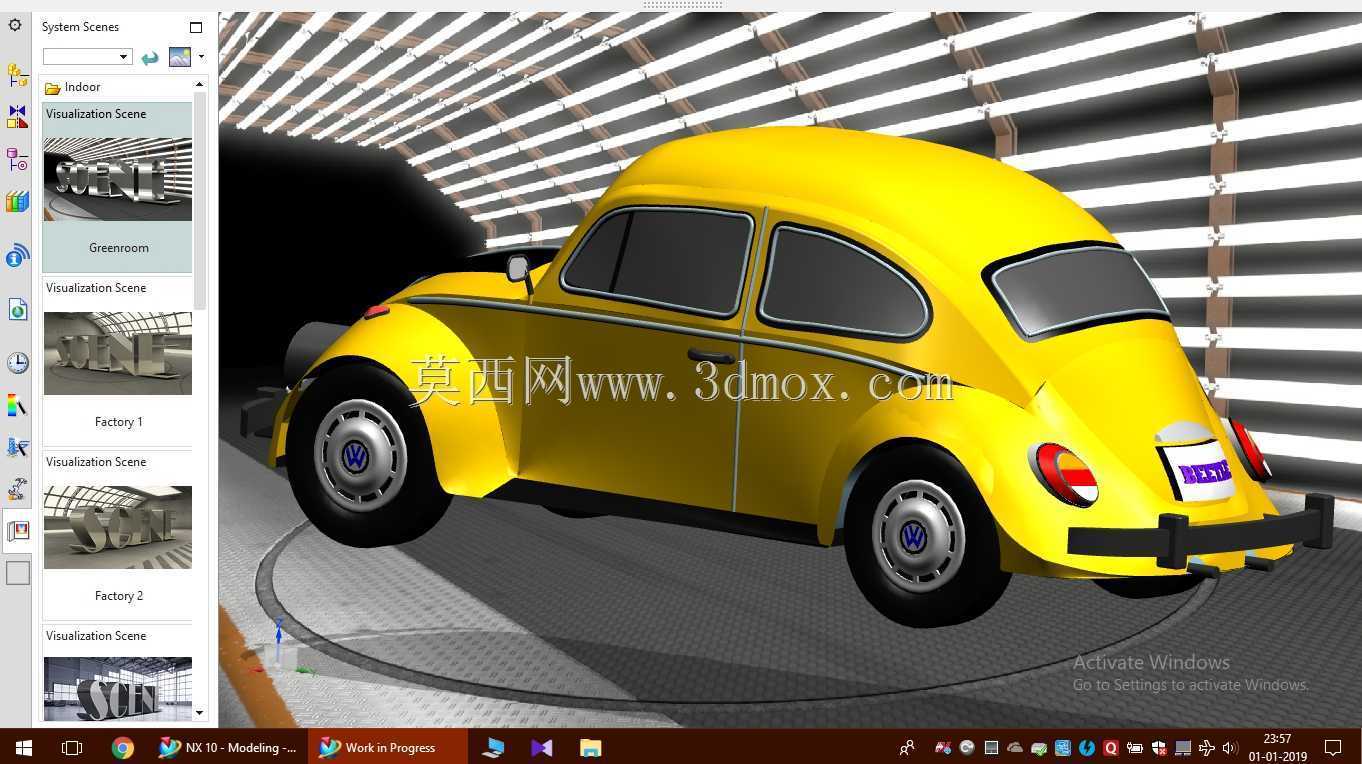This screenshot has width=1362, height=764.
Task: Click the Factory 1 scene label
Action: coord(119,422)
